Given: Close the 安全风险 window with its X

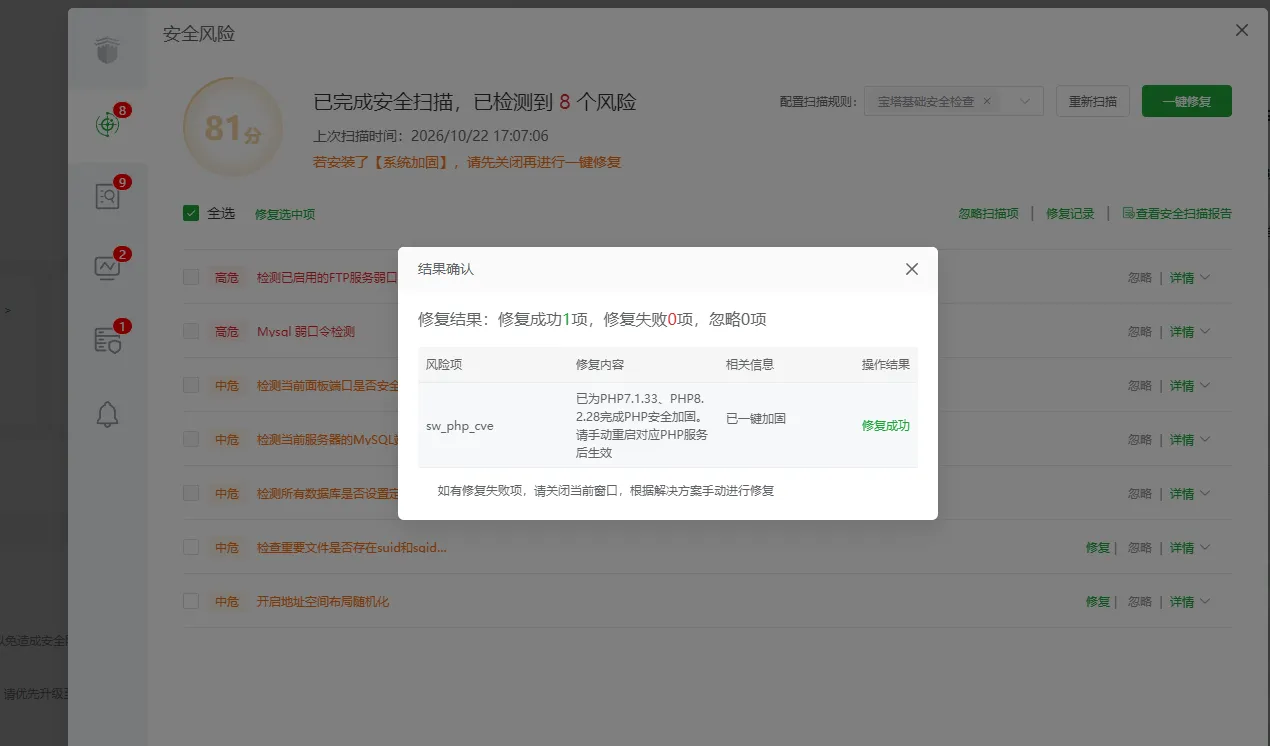Looking at the screenshot, I should pyautogui.click(x=1242, y=30).
